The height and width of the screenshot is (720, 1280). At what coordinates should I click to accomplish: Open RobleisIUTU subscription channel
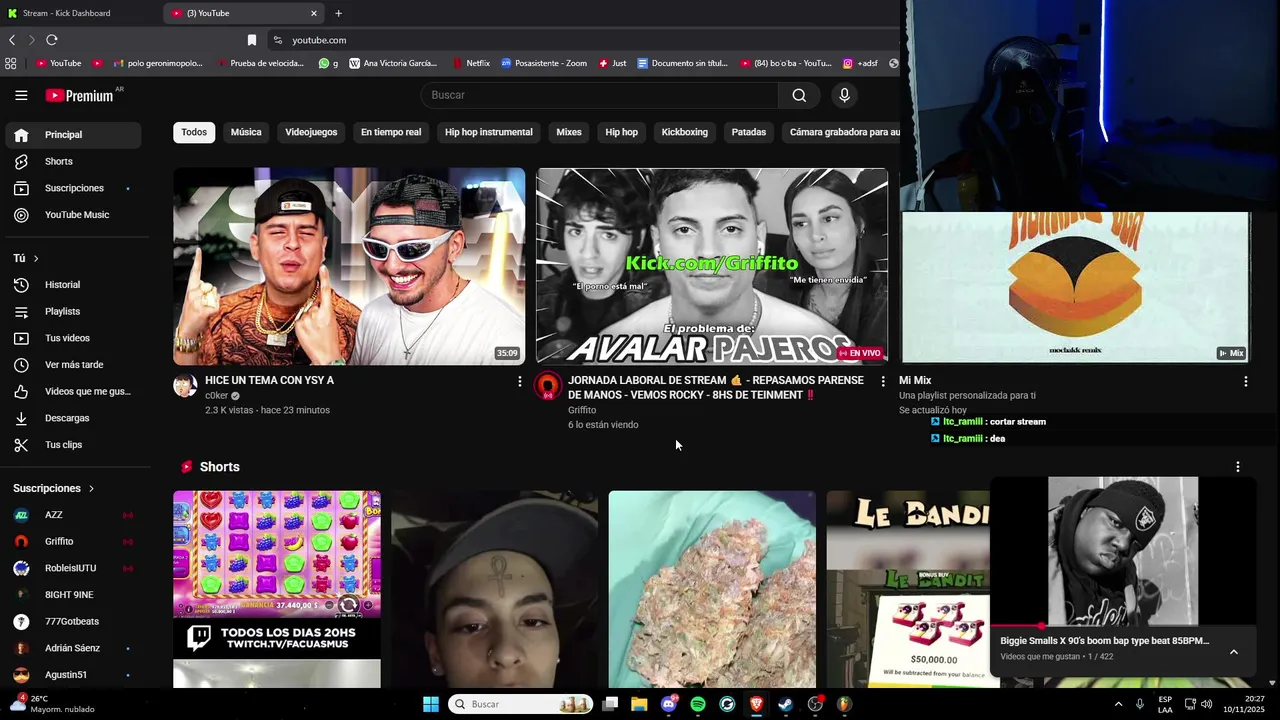coord(73,568)
